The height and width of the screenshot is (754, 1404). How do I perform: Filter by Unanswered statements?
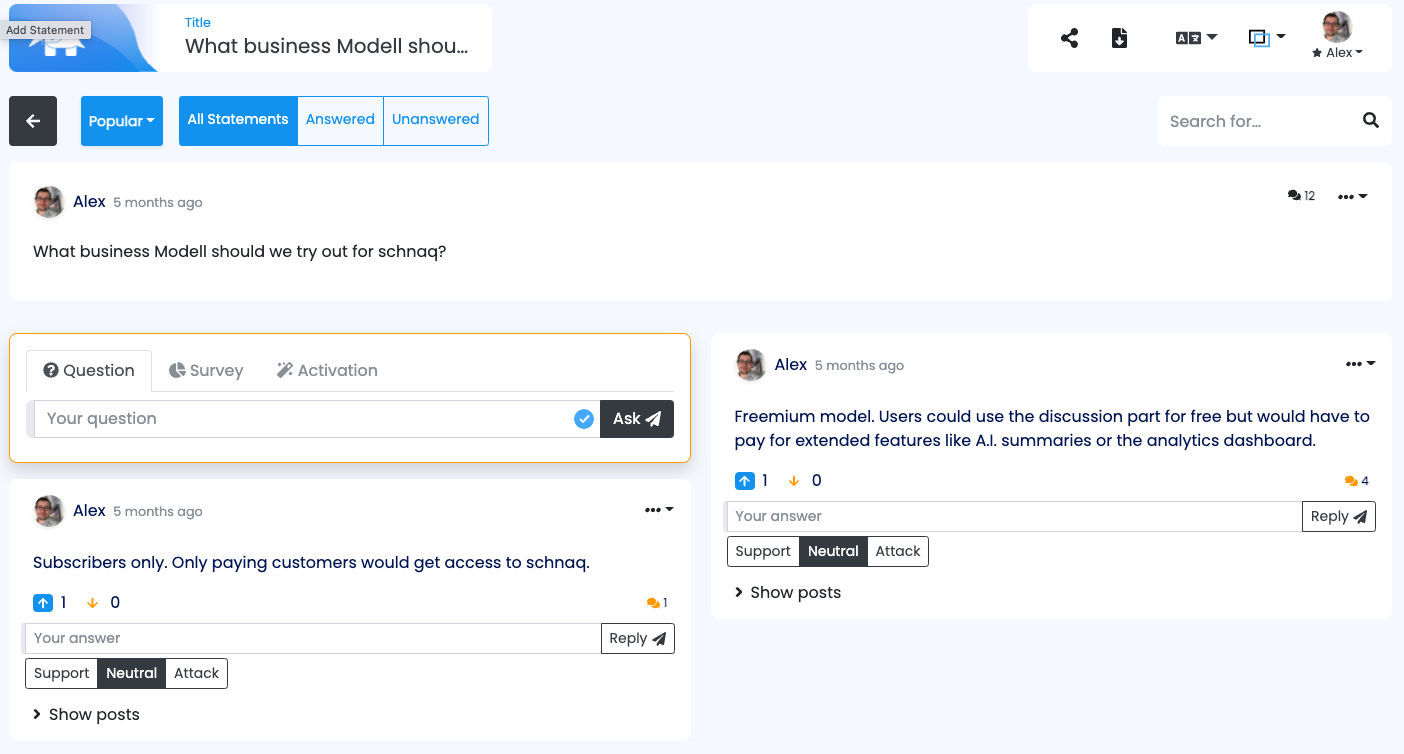[x=435, y=120]
